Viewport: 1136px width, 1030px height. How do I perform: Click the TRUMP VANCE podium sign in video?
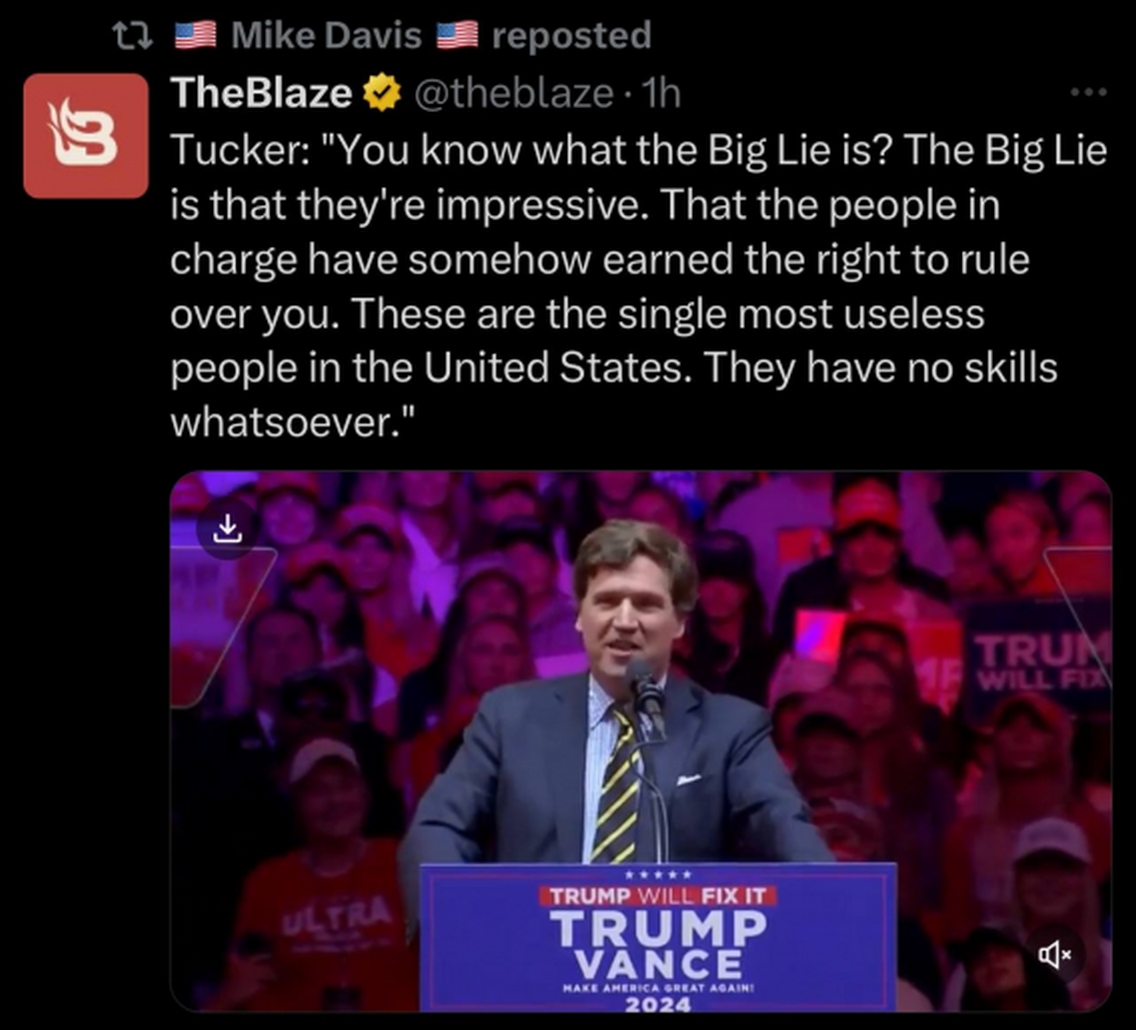(658, 937)
